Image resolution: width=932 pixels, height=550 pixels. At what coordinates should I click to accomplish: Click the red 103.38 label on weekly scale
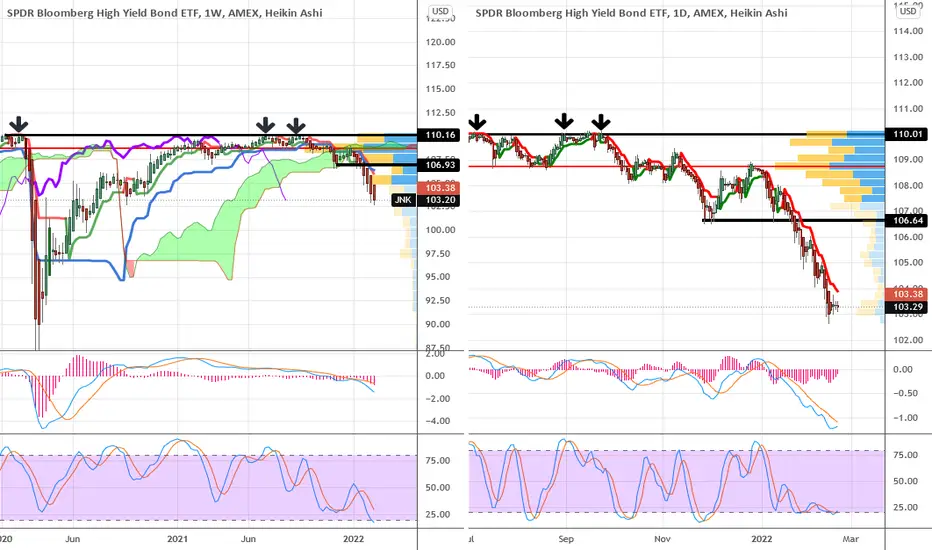440,188
